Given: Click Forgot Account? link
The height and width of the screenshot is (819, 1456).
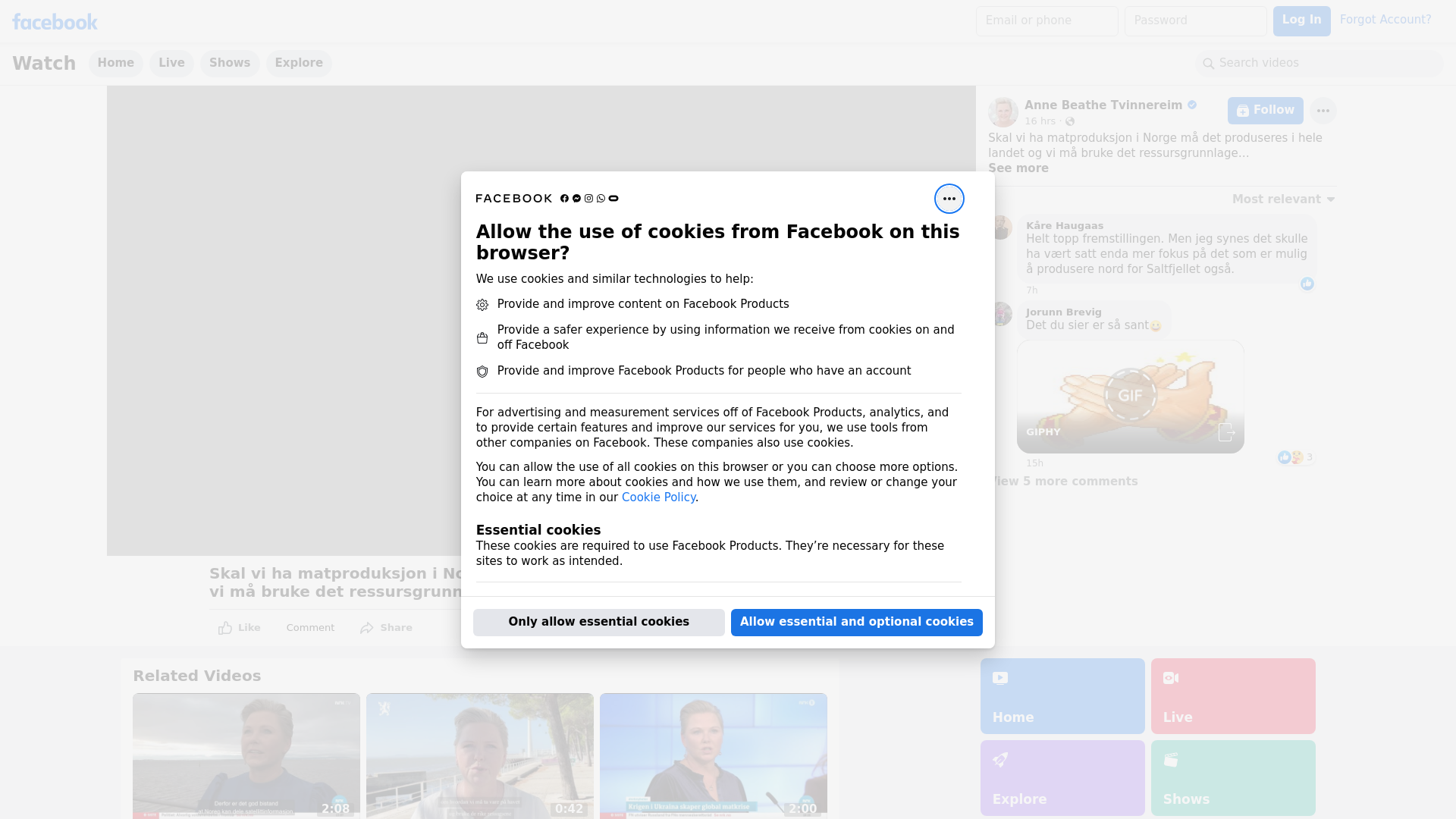Looking at the screenshot, I should tap(1385, 20).
